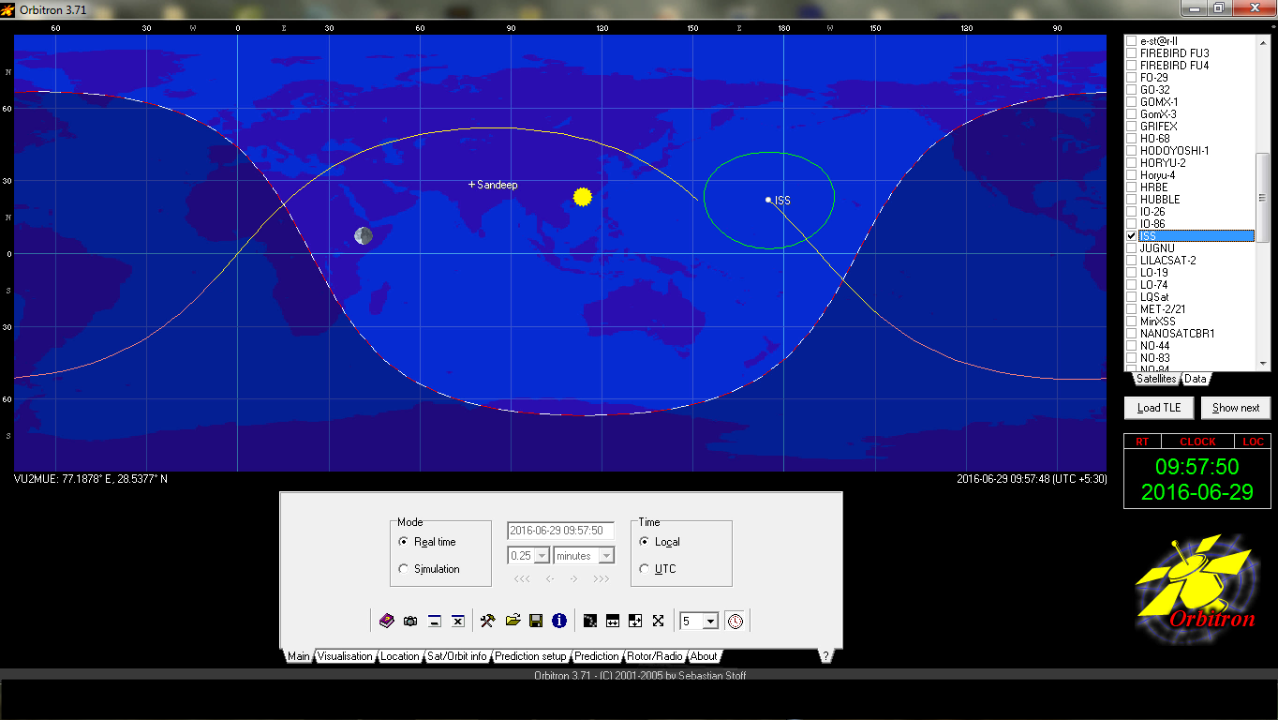Click the fast forward >>> button
This screenshot has width=1278, height=720.
tap(601, 579)
